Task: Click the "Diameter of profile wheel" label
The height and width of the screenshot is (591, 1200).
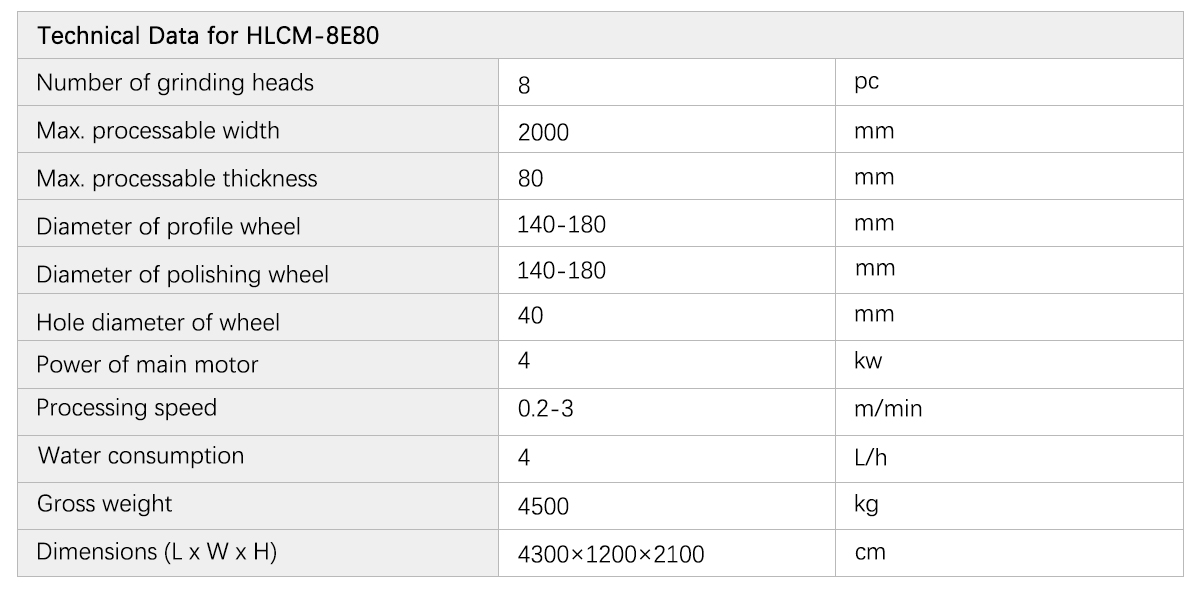Action: (168, 227)
